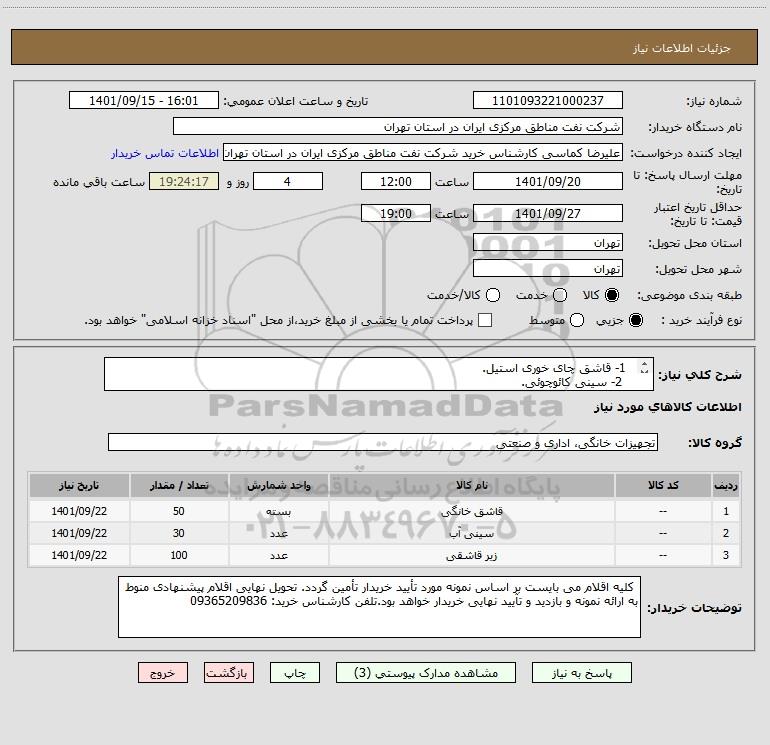Screen dimensions: 770x745
Task: Click the 'تعداد / مقدار' column header
Action: [179, 486]
